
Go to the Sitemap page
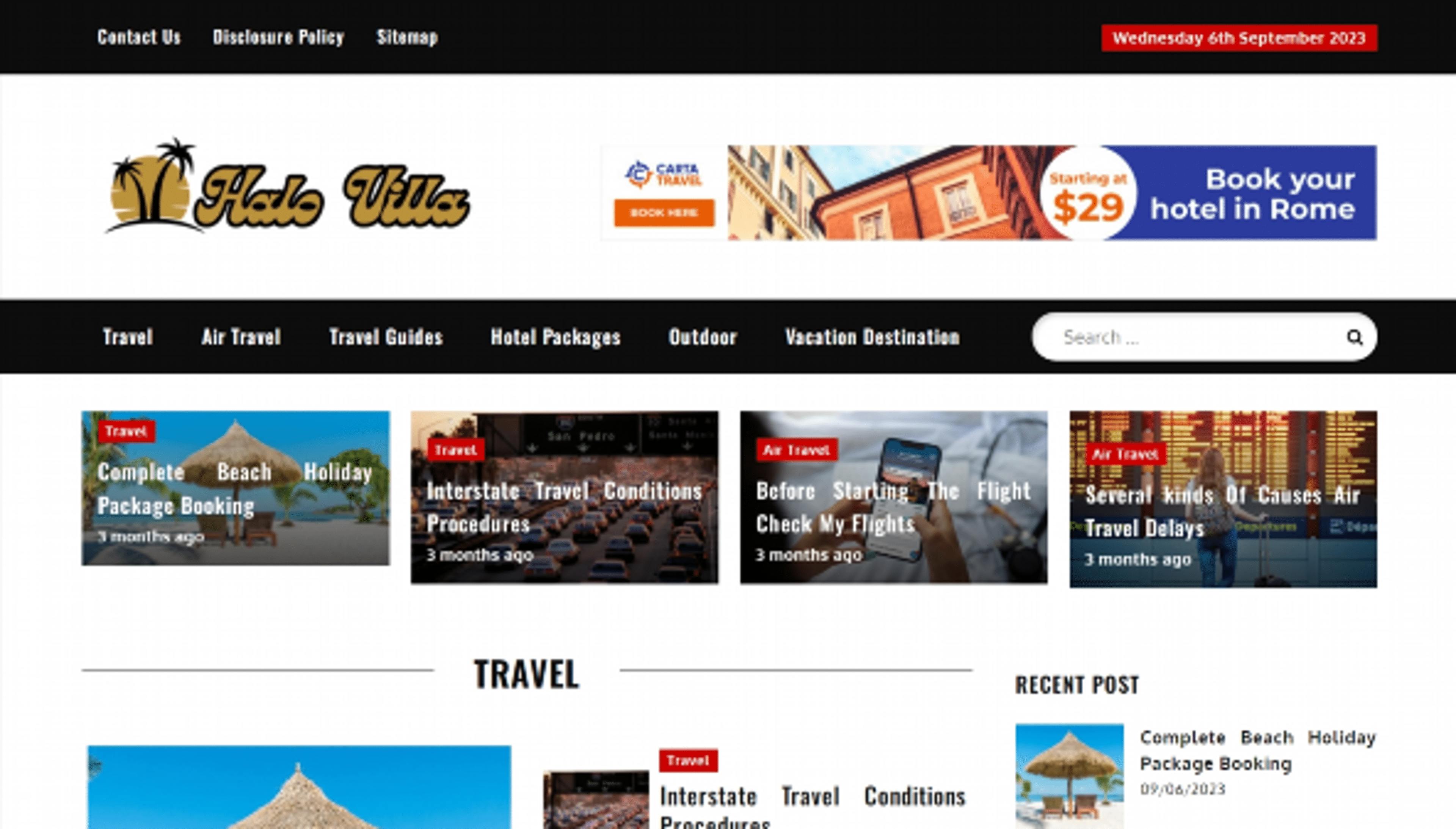407,37
